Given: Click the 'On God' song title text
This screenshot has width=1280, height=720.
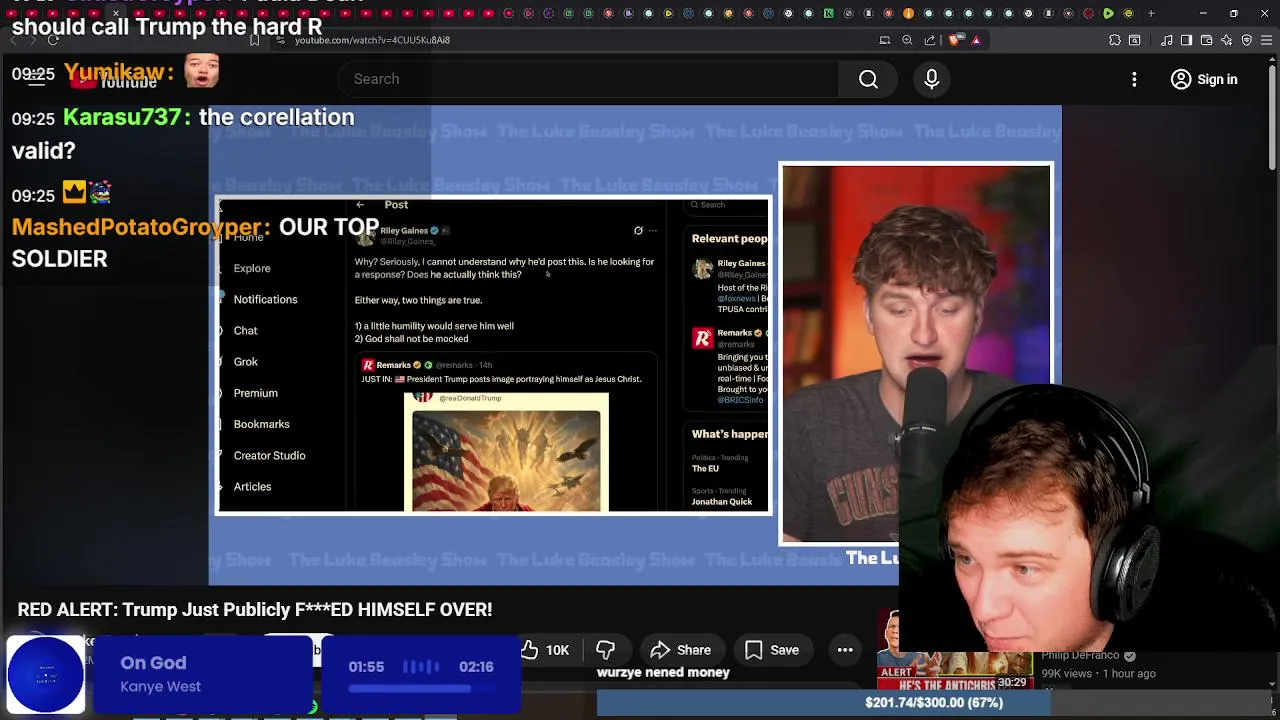Looking at the screenshot, I should 153,663.
